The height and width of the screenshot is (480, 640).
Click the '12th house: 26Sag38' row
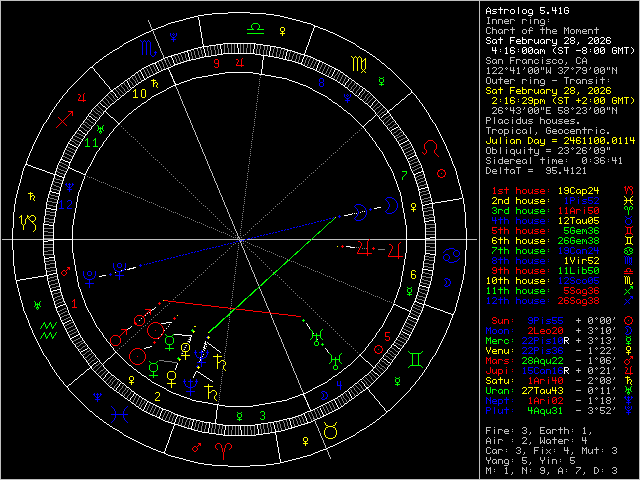560,301
